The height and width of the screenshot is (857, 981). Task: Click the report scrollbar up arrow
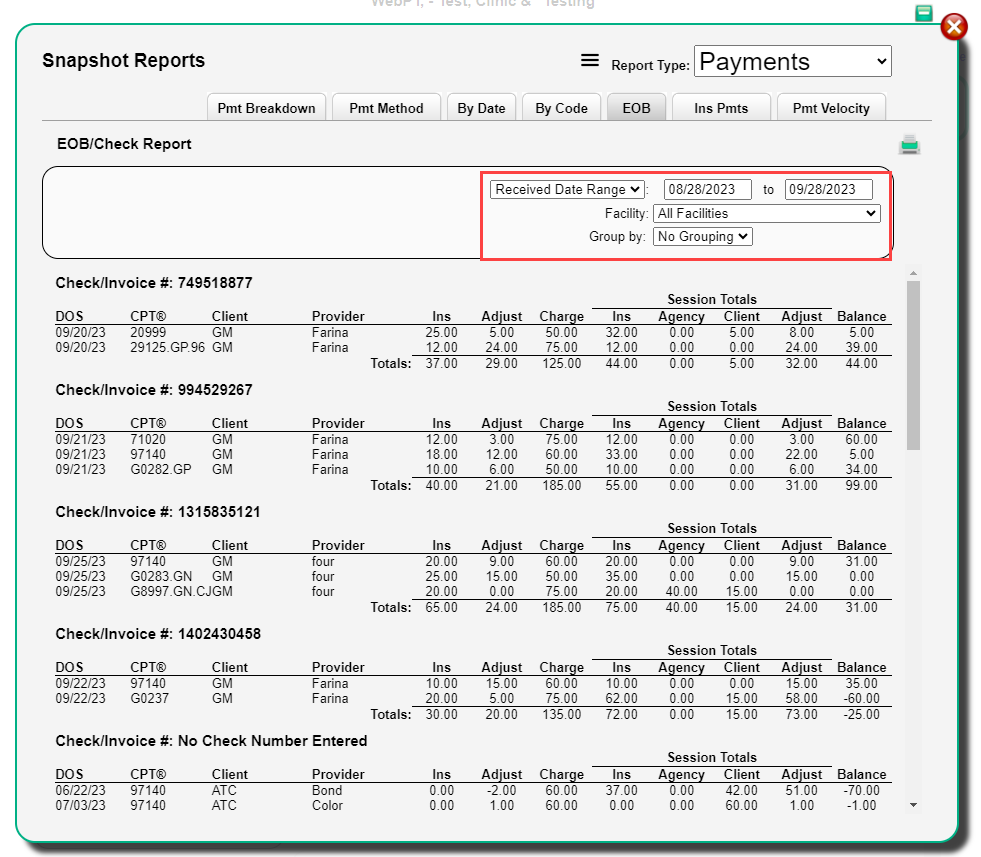tap(913, 273)
